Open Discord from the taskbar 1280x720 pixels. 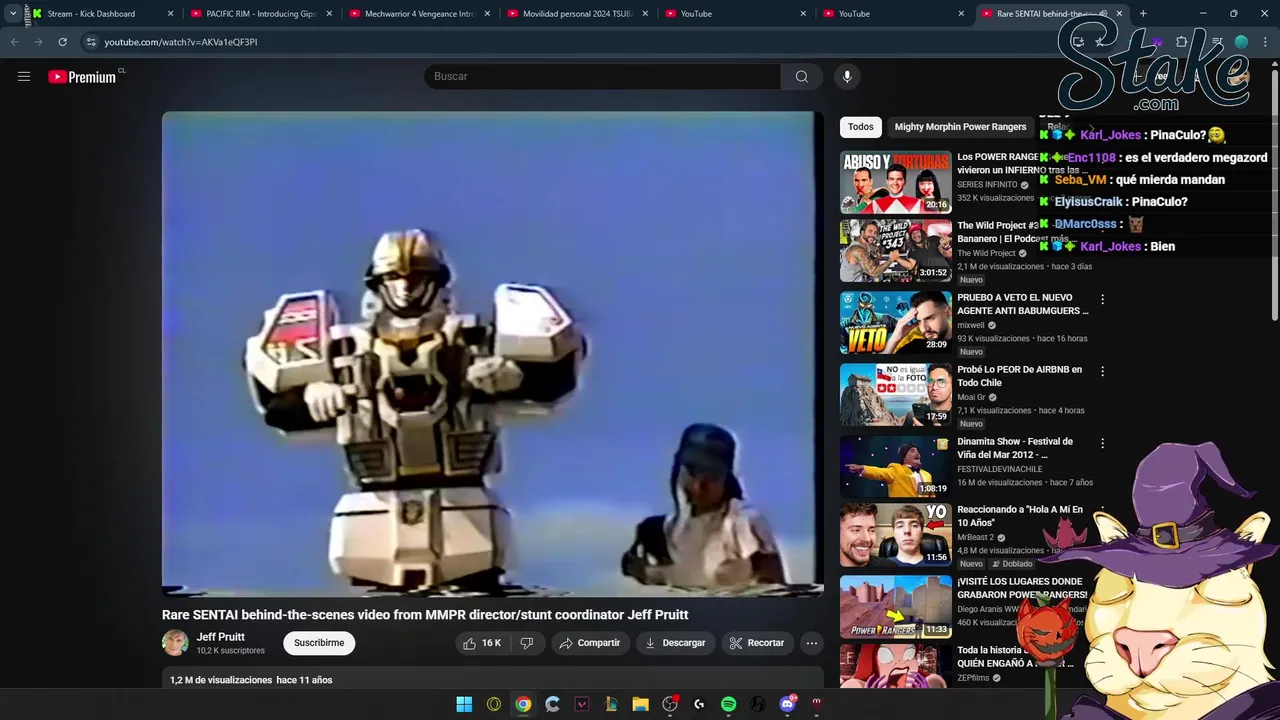(787, 704)
